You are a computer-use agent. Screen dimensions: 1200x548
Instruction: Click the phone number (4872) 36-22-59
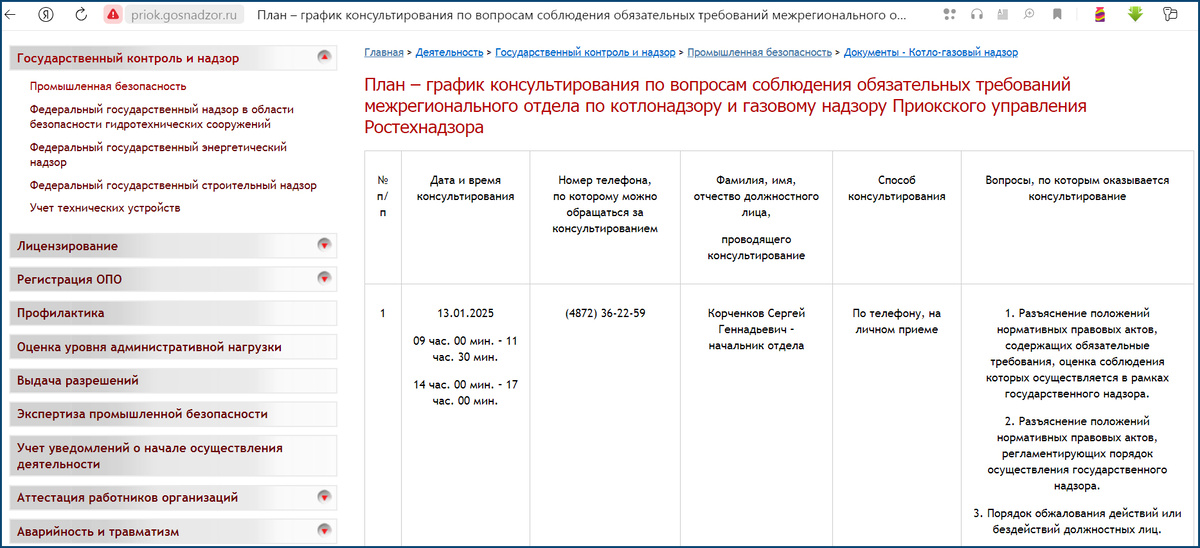(605, 313)
